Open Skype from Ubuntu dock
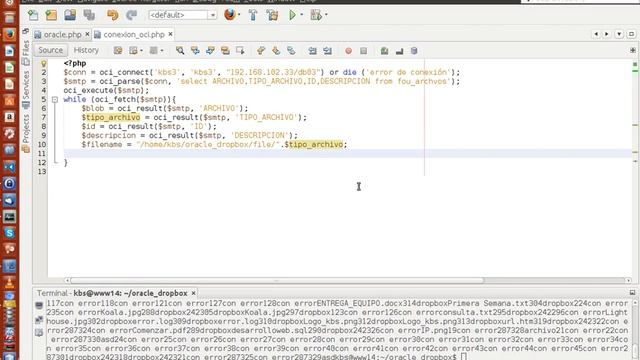This screenshot has height=360, width=640. pos(9,233)
